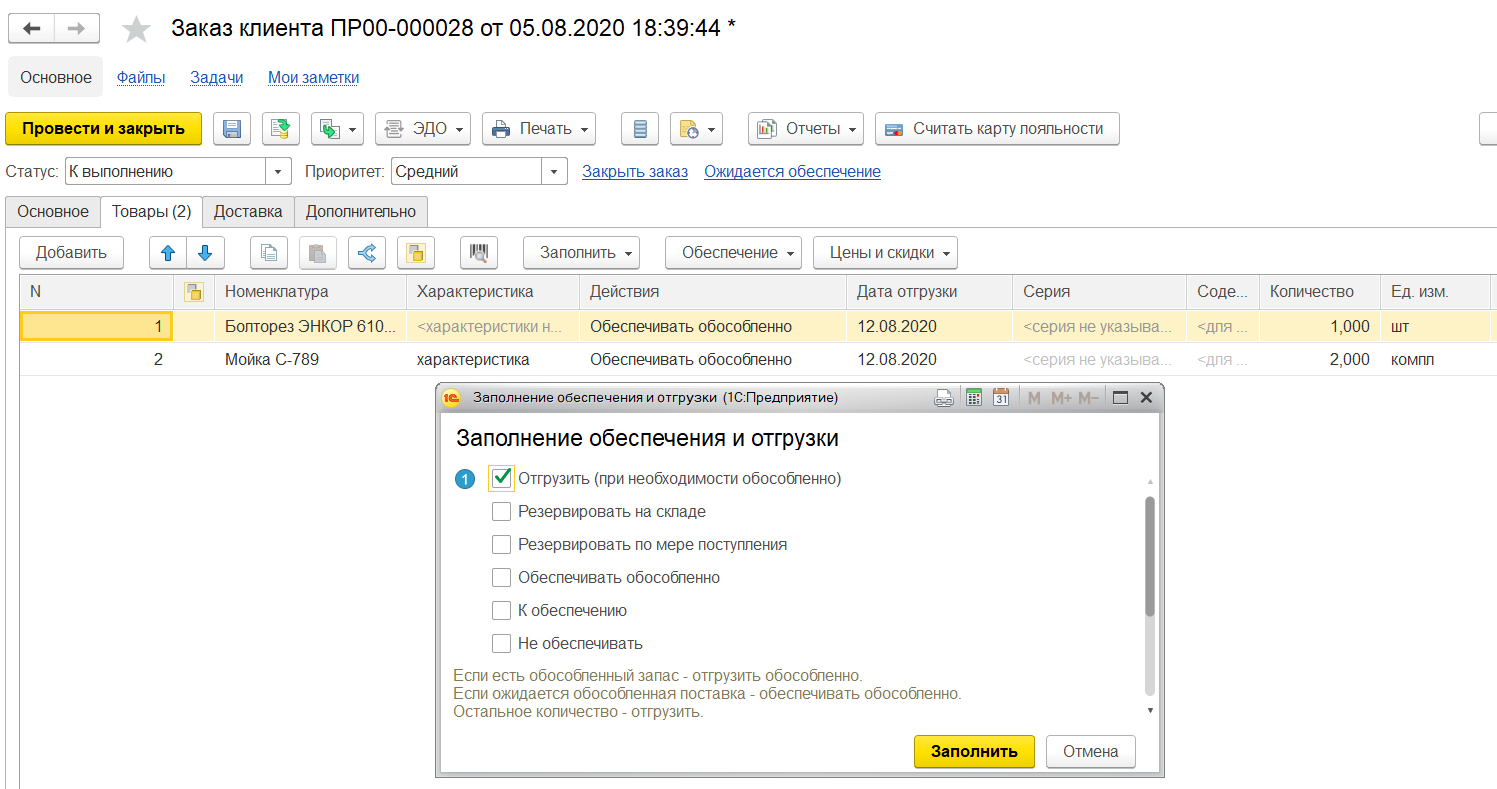Check the К обеспечению option
The image size is (1497, 789).
pos(501,611)
